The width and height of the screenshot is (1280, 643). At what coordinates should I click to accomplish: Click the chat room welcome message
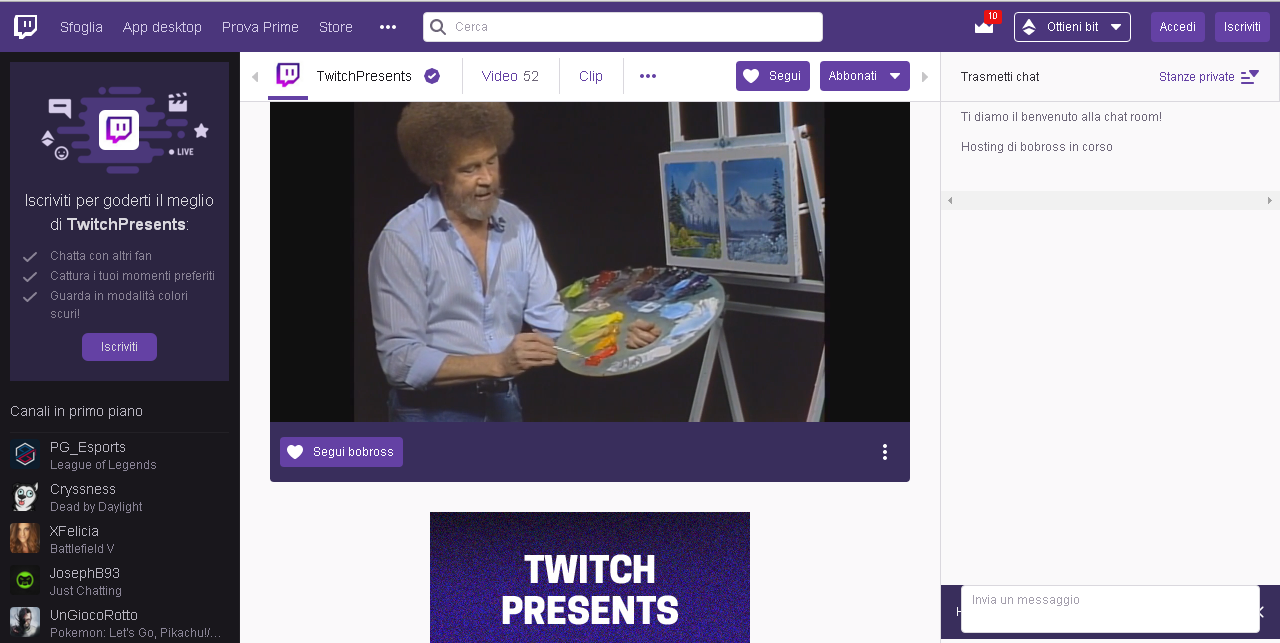point(1061,117)
